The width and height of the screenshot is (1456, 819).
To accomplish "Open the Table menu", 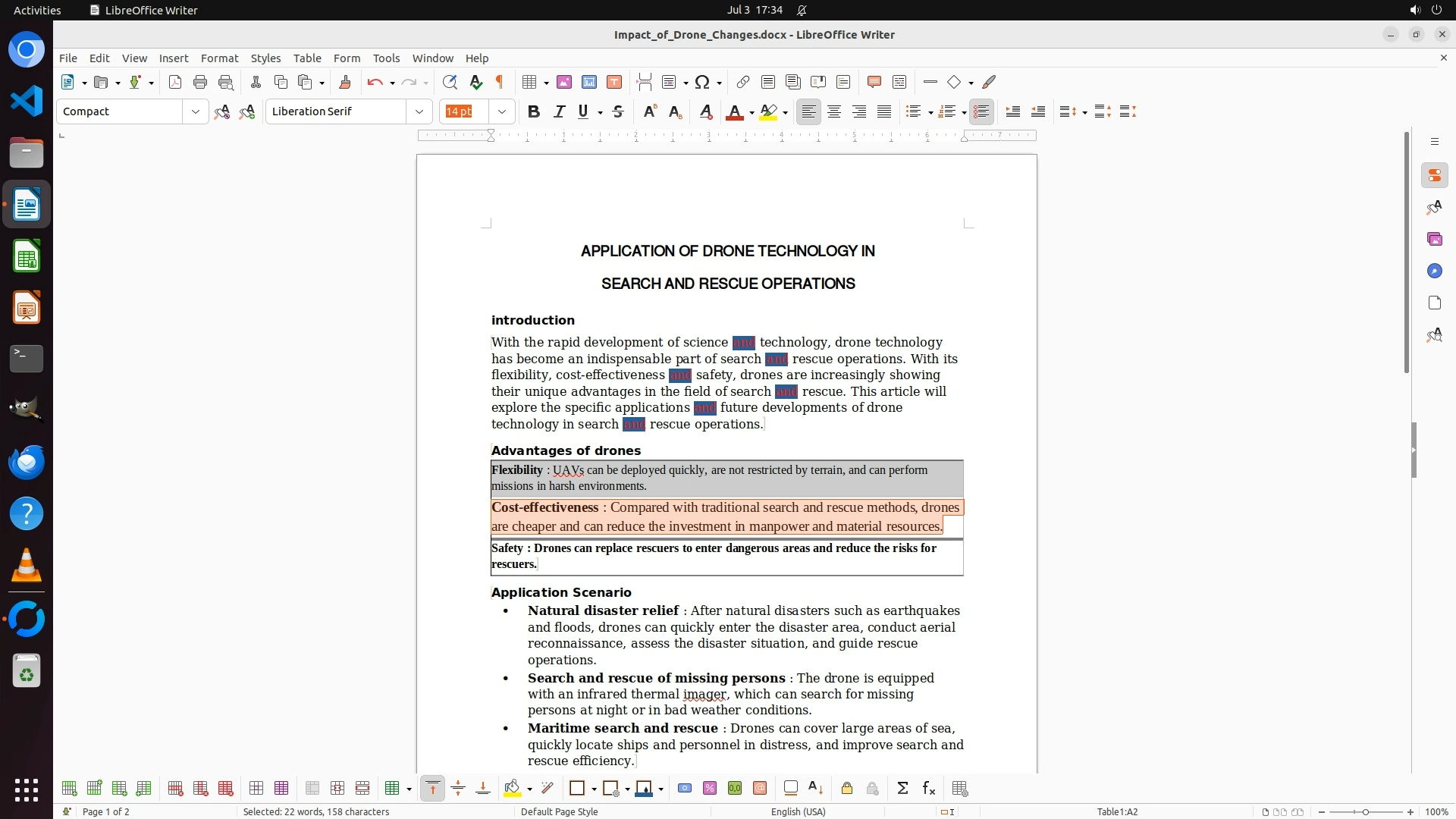I will pos(307,58).
